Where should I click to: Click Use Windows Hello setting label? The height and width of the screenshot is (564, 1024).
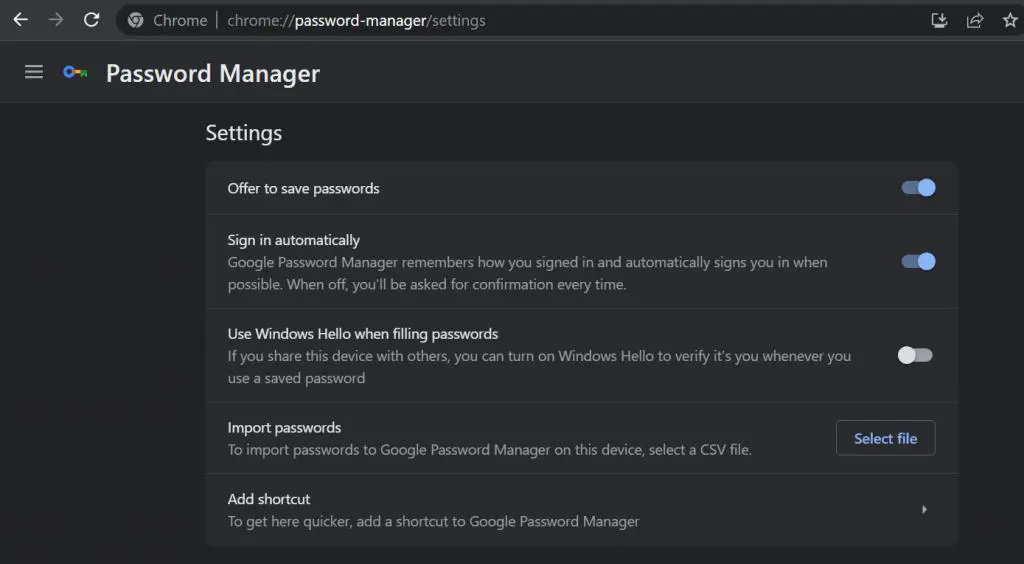(362, 334)
